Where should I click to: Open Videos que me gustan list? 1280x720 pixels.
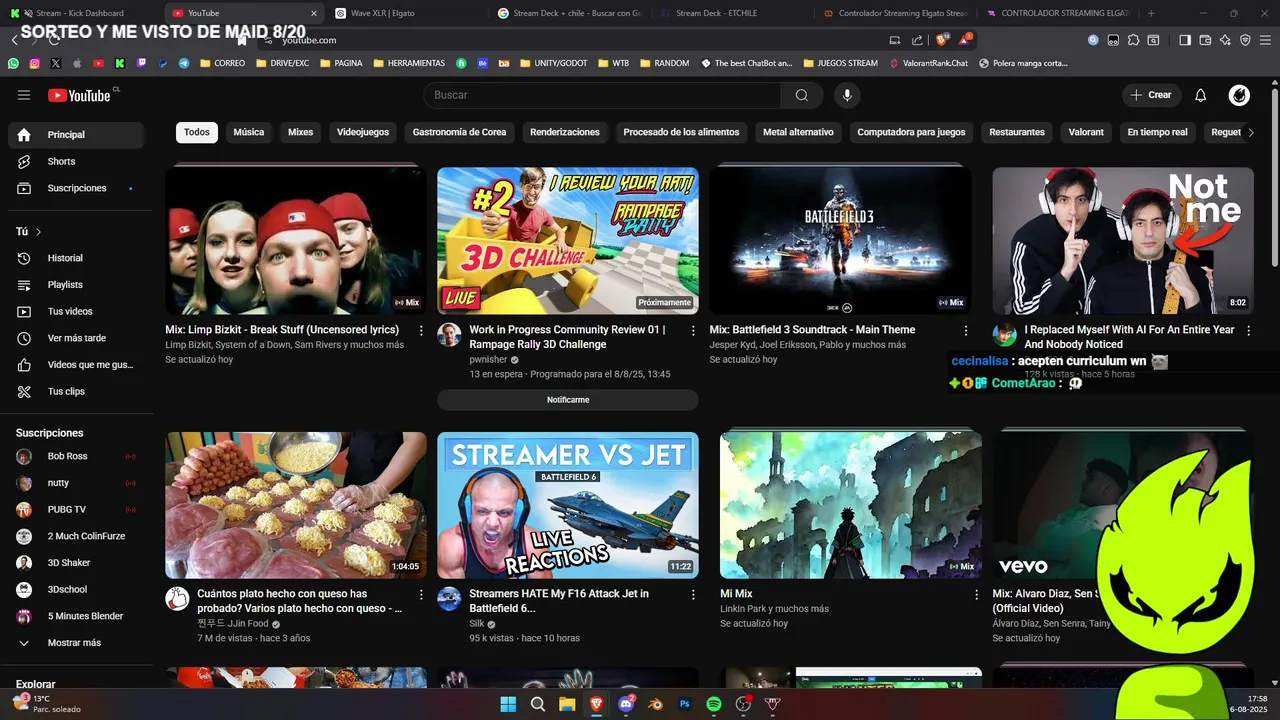coord(77,365)
